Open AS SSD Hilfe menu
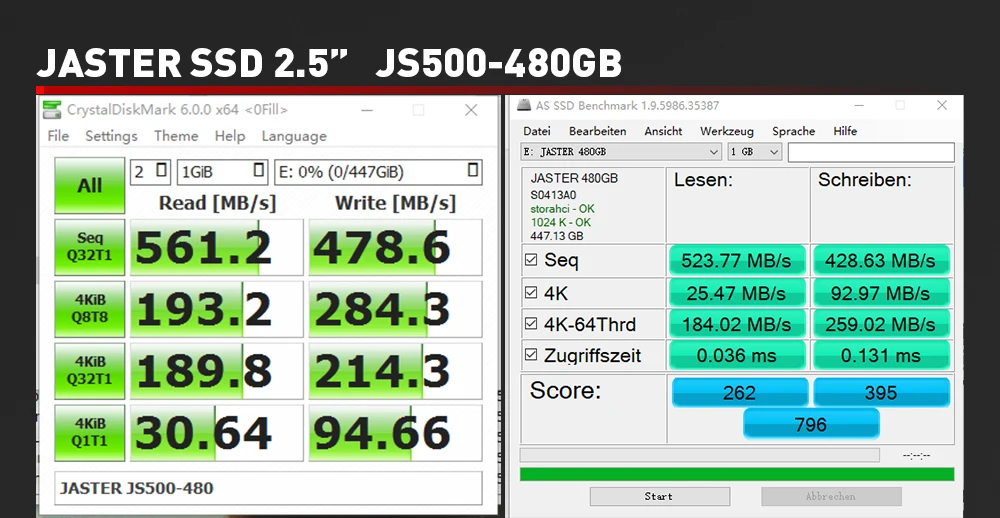 (845, 131)
